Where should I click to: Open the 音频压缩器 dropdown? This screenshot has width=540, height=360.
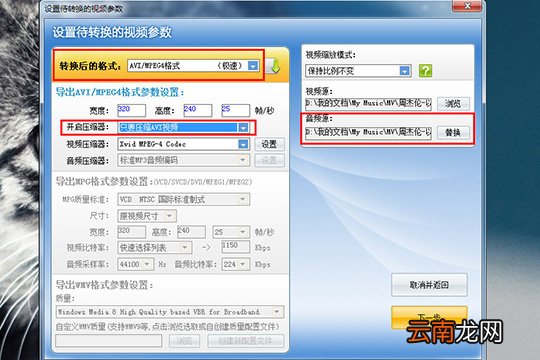[184, 160]
